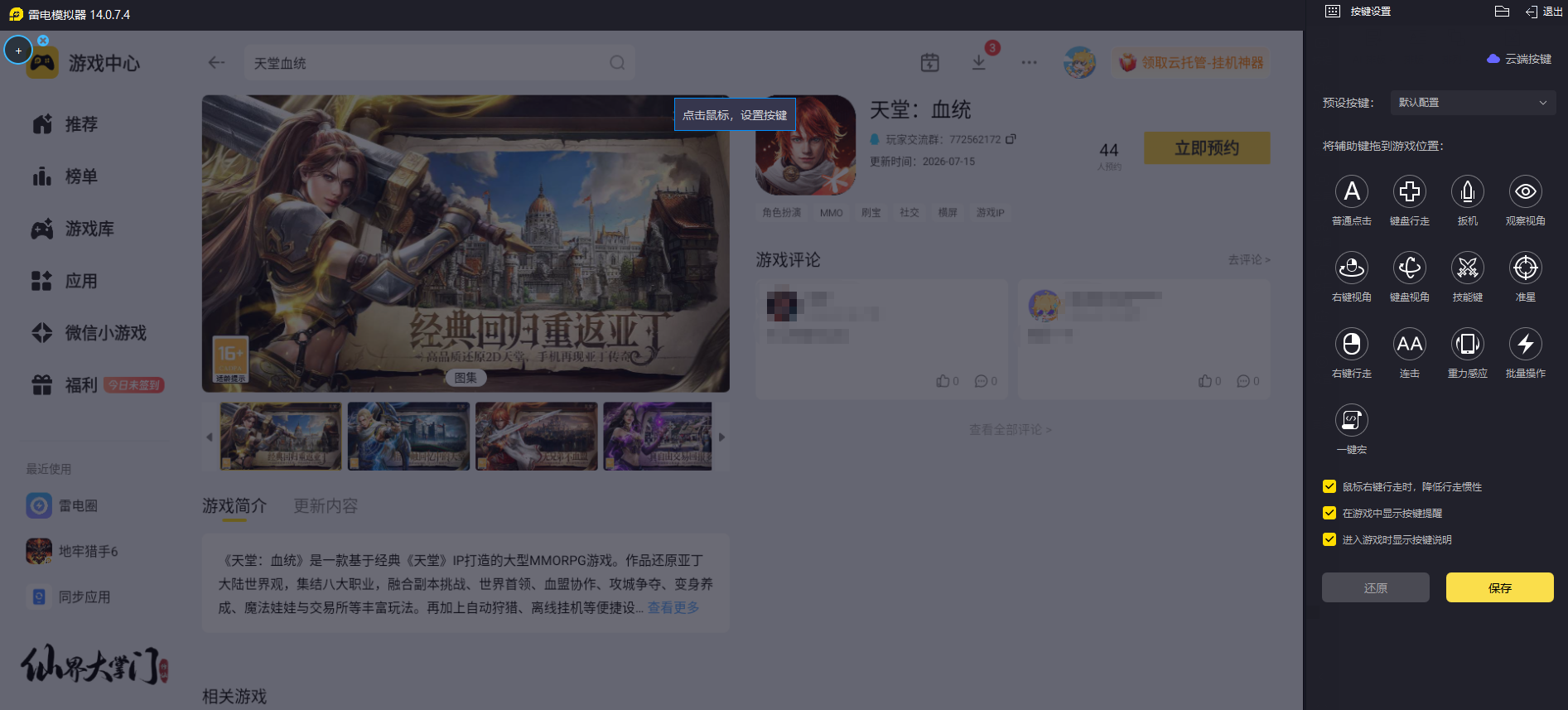Select the 观察视角 eye view icon
The image size is (1568, 710).
click(1526, 192)
